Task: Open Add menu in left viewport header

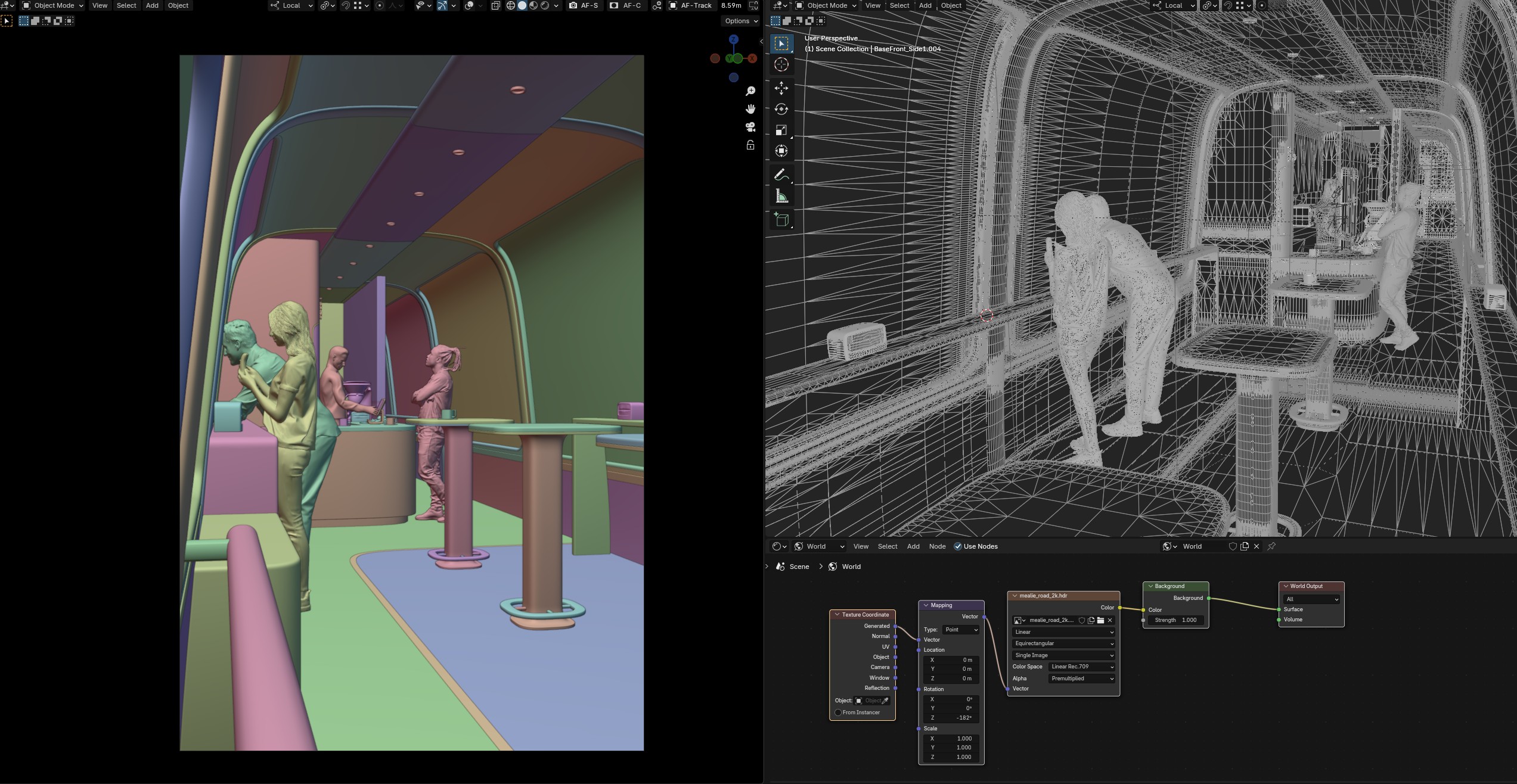Action: coord(152,5)
